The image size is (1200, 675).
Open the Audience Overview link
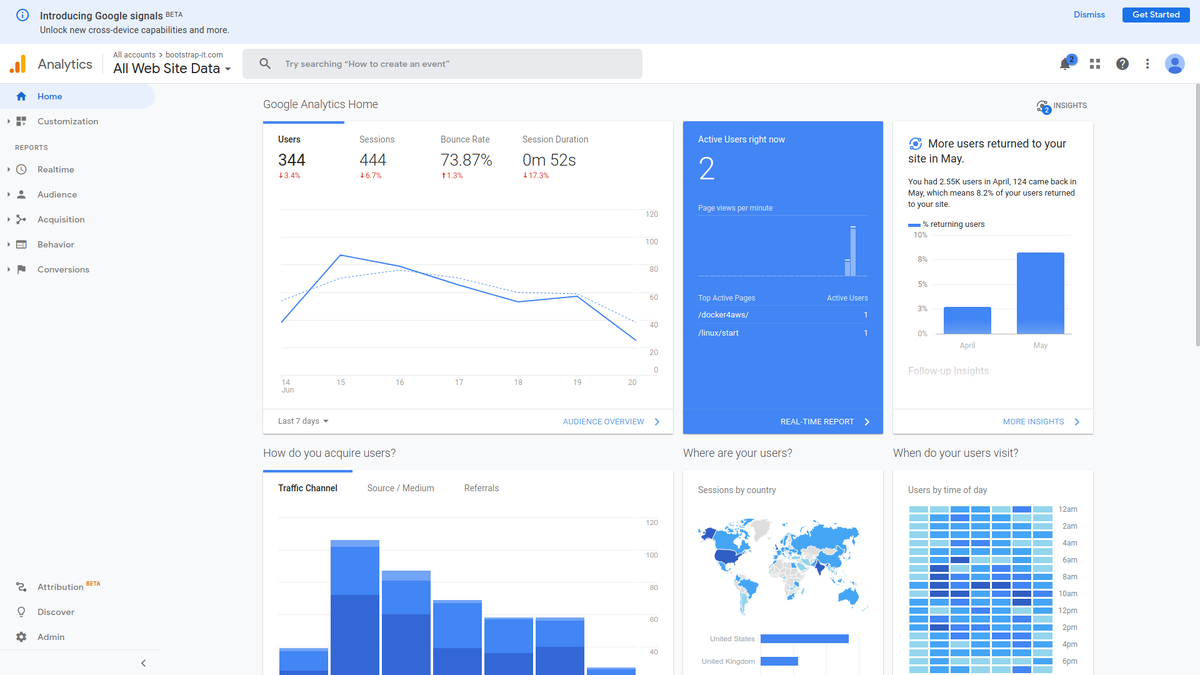(x=612, y=422)
